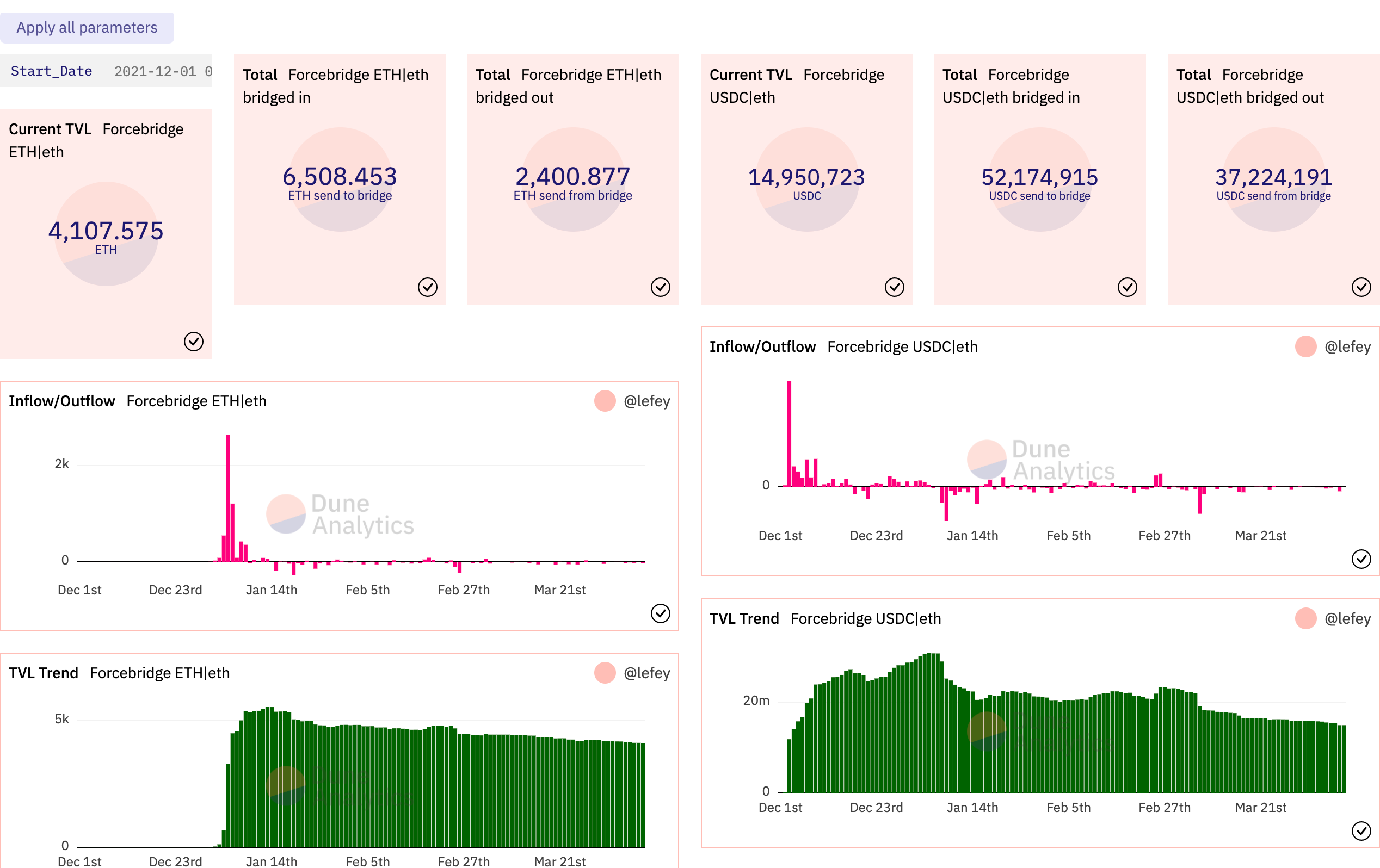Click checkmark icon on USDC bridged out card

coord(1361,287)
